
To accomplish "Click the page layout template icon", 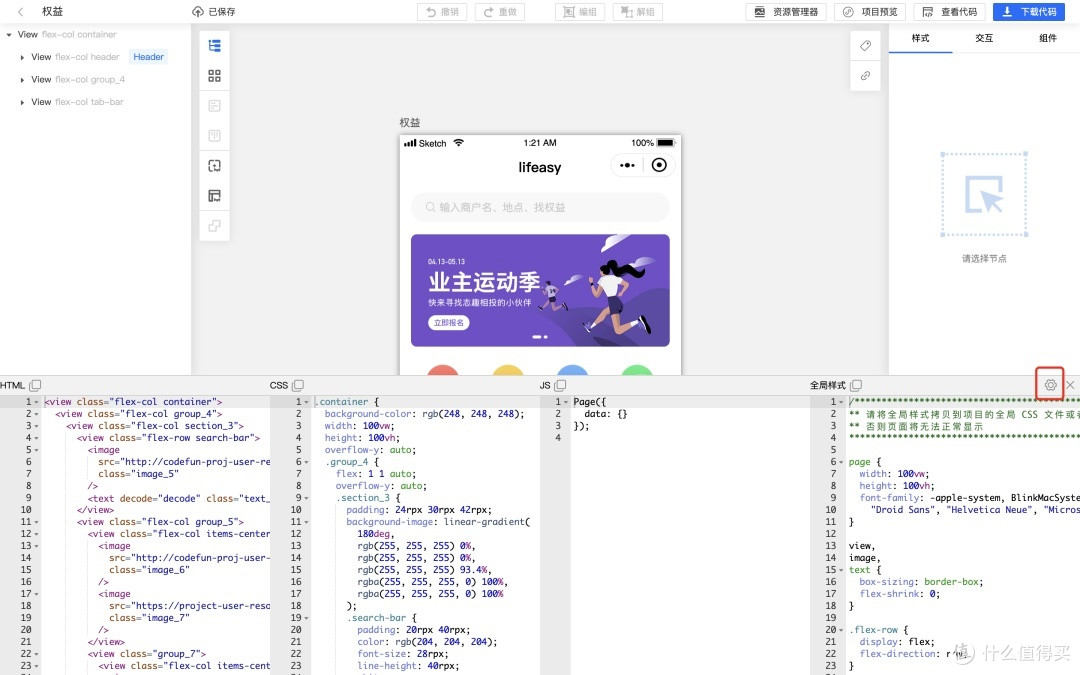I will pyautogui.click(x=215, y=196).
